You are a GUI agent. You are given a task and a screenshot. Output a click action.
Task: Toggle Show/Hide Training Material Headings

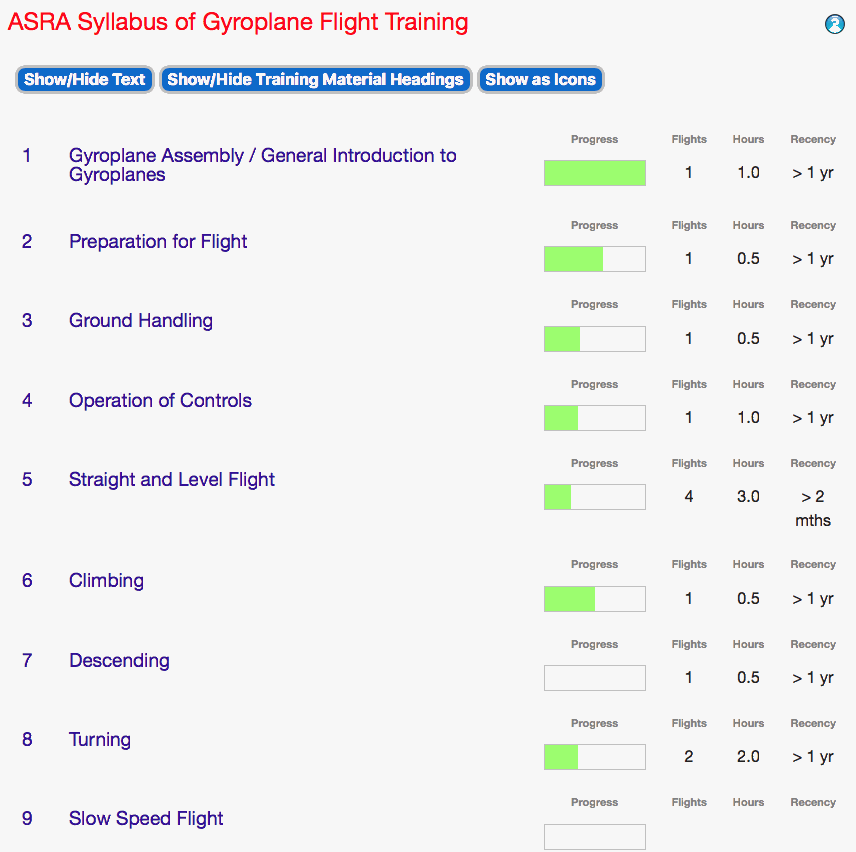pos(315,80)
